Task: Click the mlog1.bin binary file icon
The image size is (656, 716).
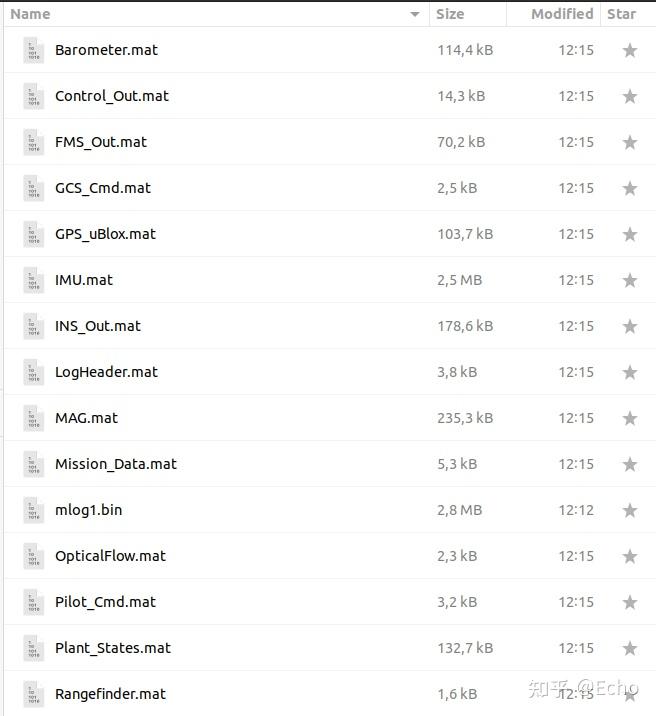Action: 34,510
